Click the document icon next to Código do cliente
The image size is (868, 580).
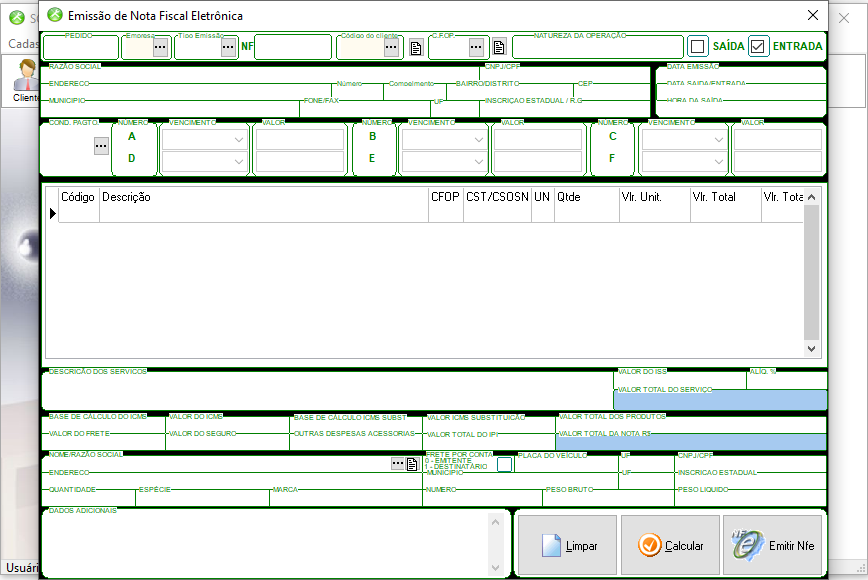tap(416, 48)
